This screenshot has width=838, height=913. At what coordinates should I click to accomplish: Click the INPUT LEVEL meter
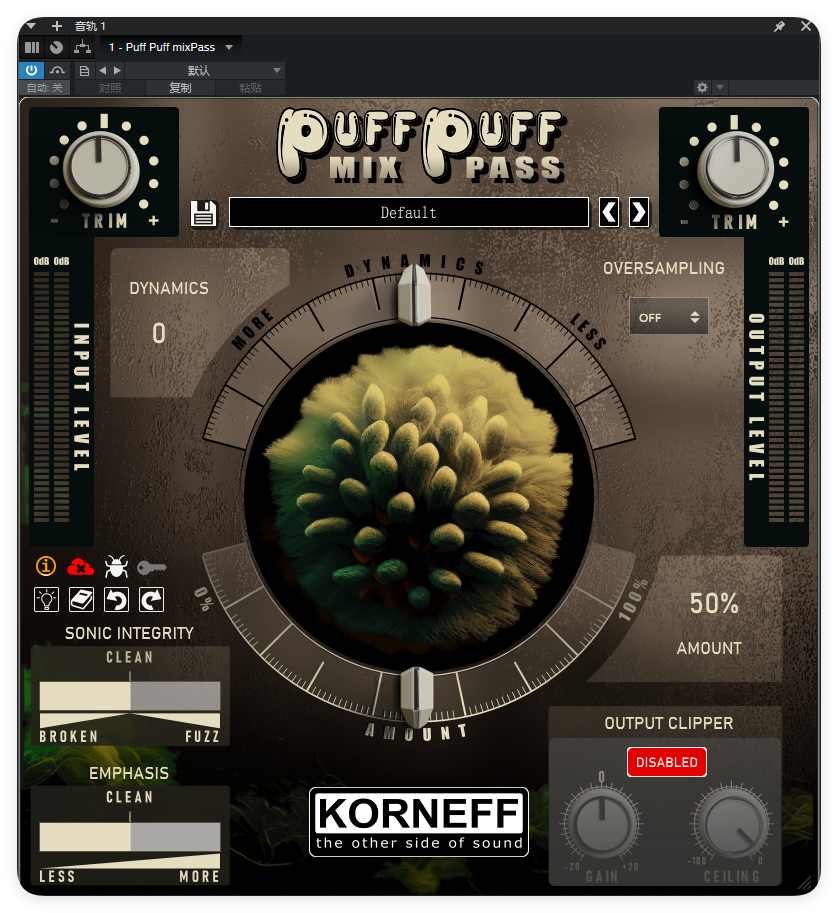pyautogui.click(x=51, y=395)
